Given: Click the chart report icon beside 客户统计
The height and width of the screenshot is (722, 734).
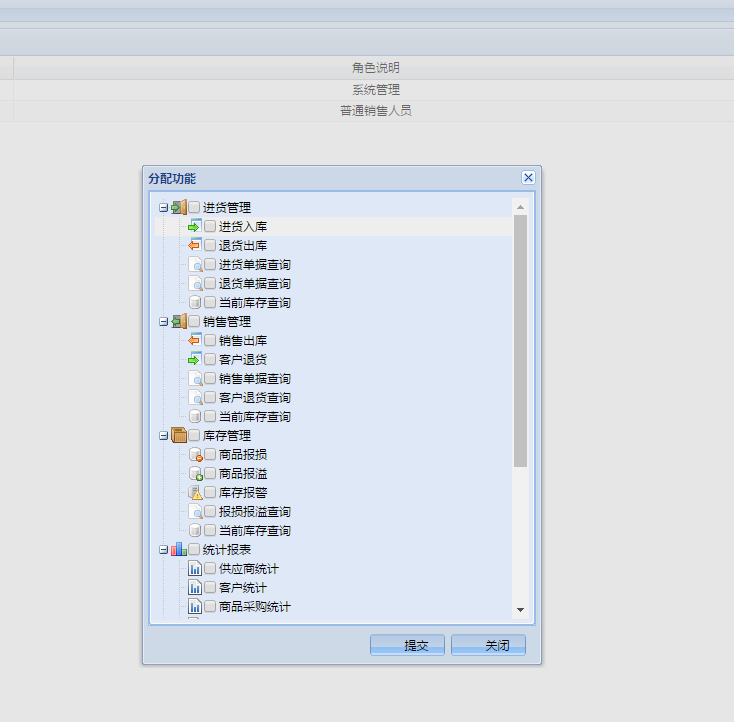Looking at the screenshot, I should (195, 588).
